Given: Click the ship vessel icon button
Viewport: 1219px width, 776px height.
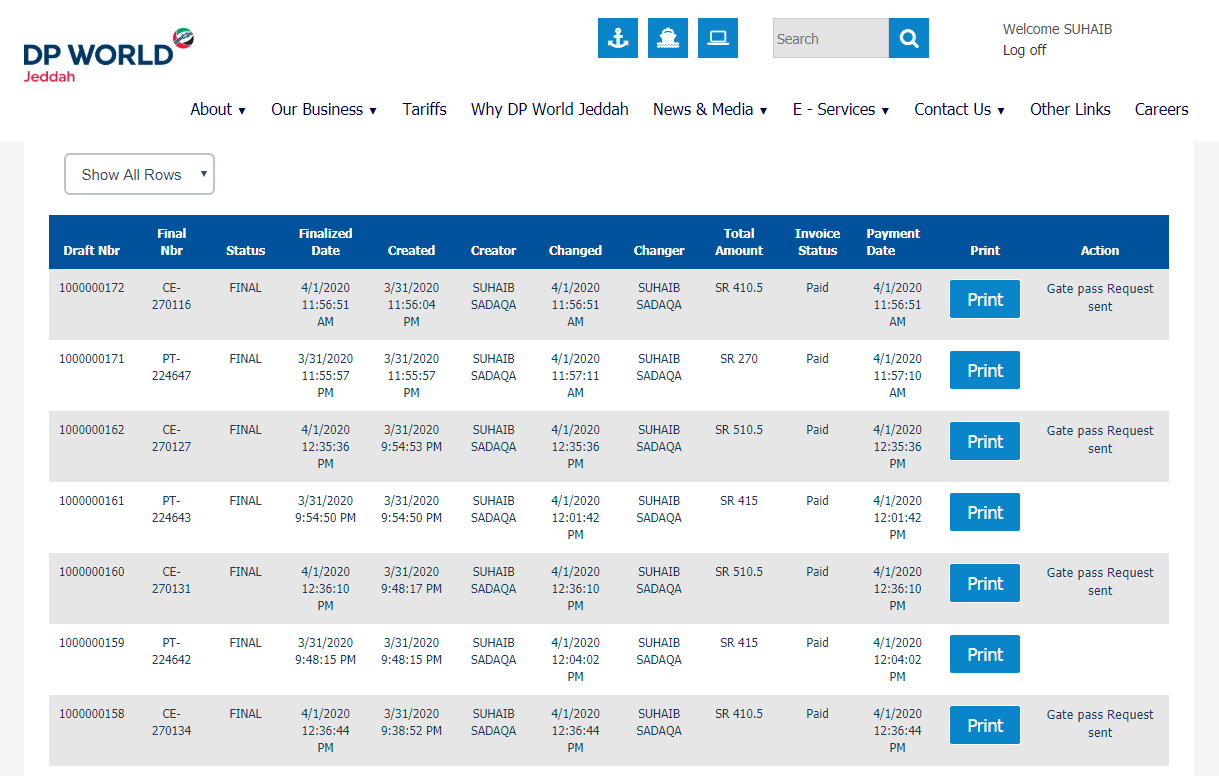Looking at the screenshot, I should pyautogui.click(x=668, y=38).
